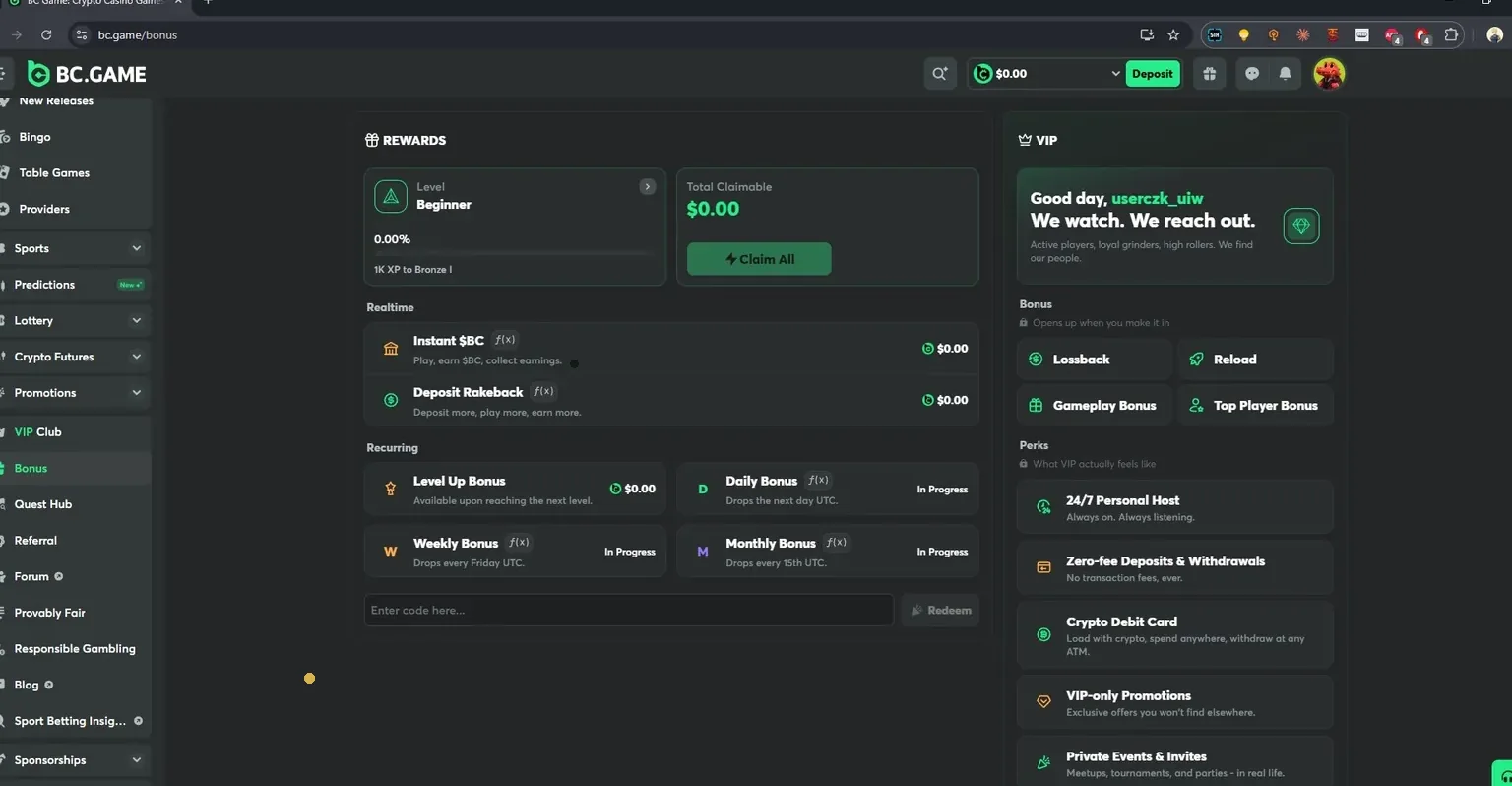The width and height of the screenshot is (1512, 786).
Task: Expand the Sponsorships sidebar section
Action: [137, 760]
